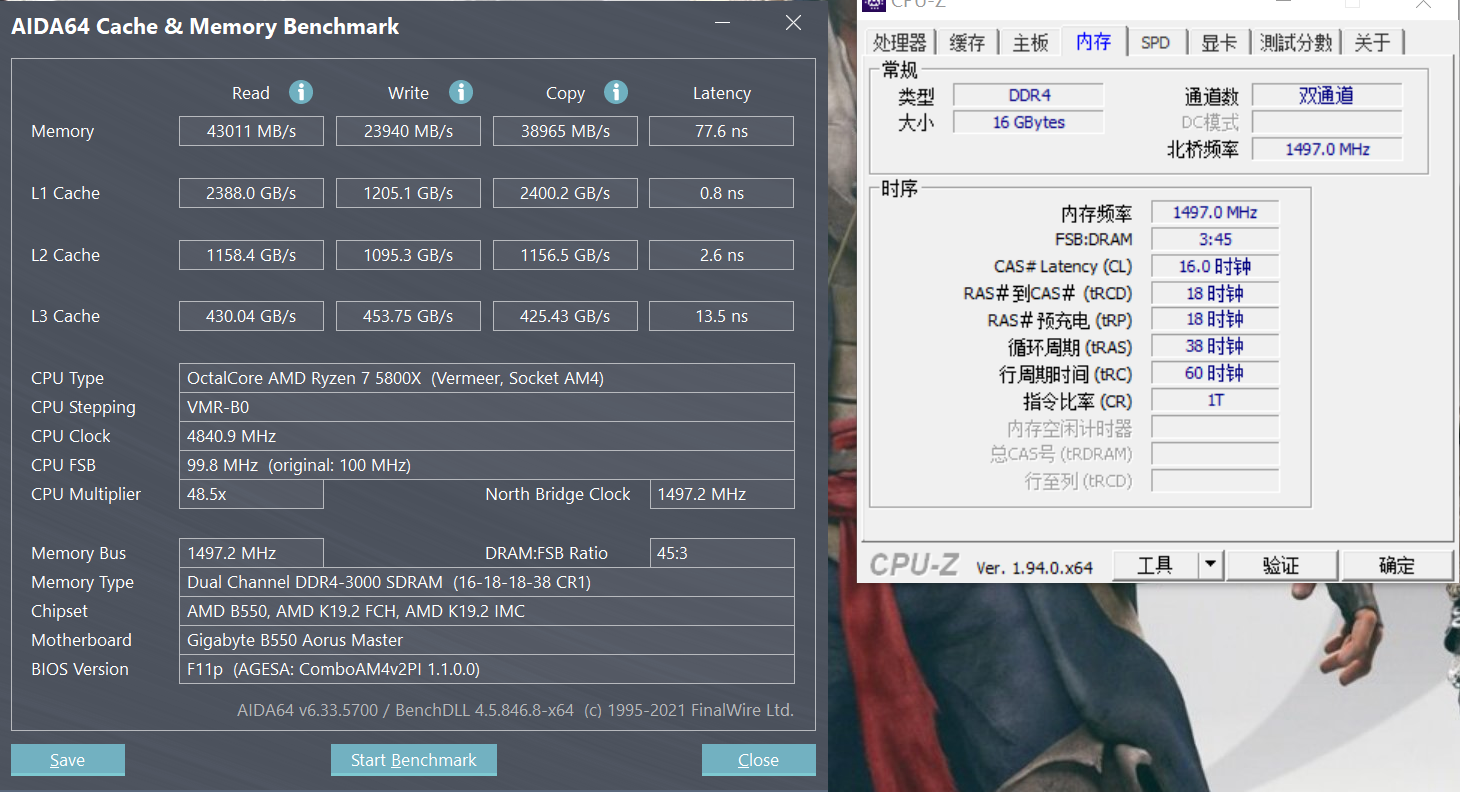Click the 工具 button in CPU-Z
1460x792 pixels.
[x=1155, y=565]
